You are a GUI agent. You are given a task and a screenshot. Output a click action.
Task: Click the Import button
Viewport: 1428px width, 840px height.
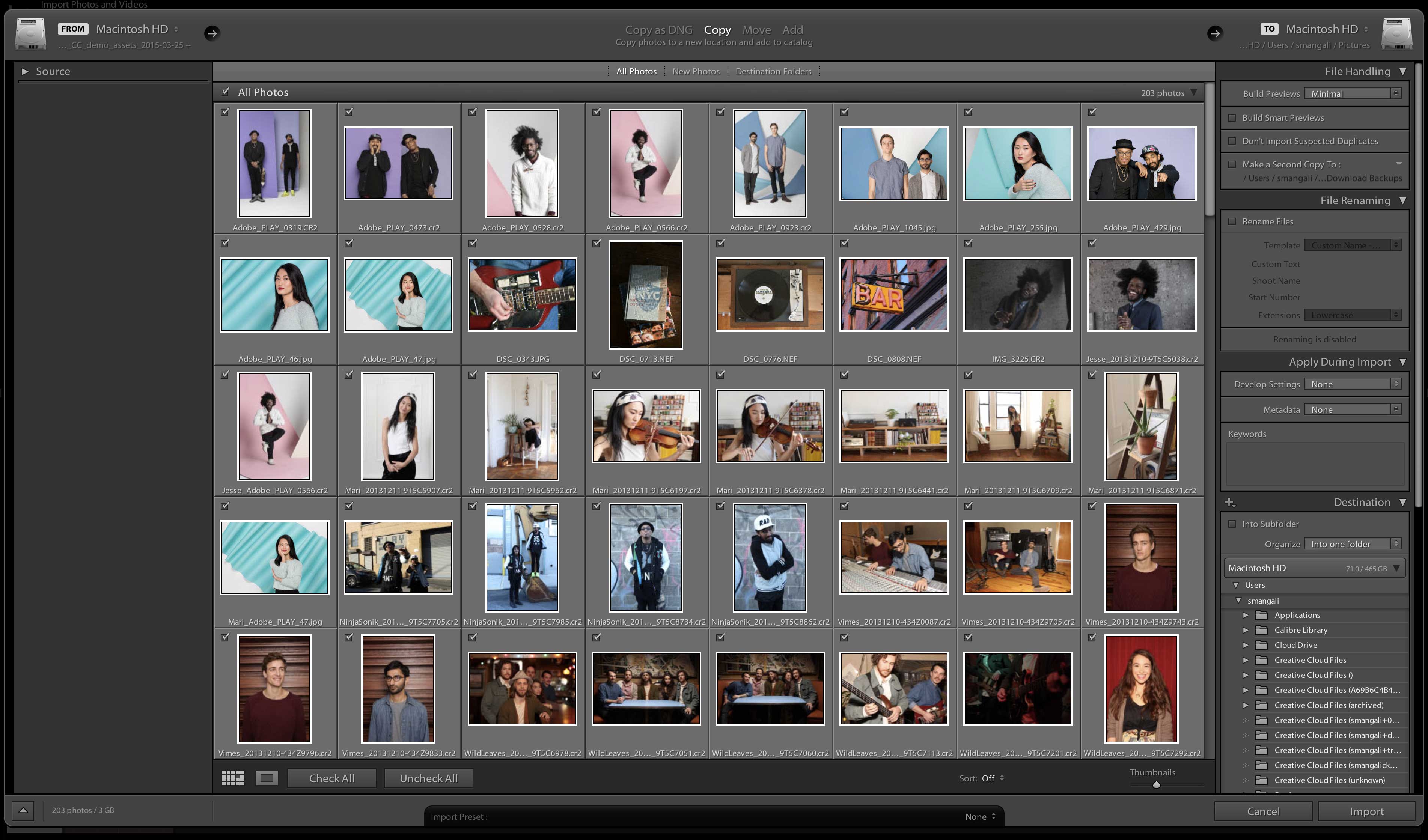[x=1366, y=811]
